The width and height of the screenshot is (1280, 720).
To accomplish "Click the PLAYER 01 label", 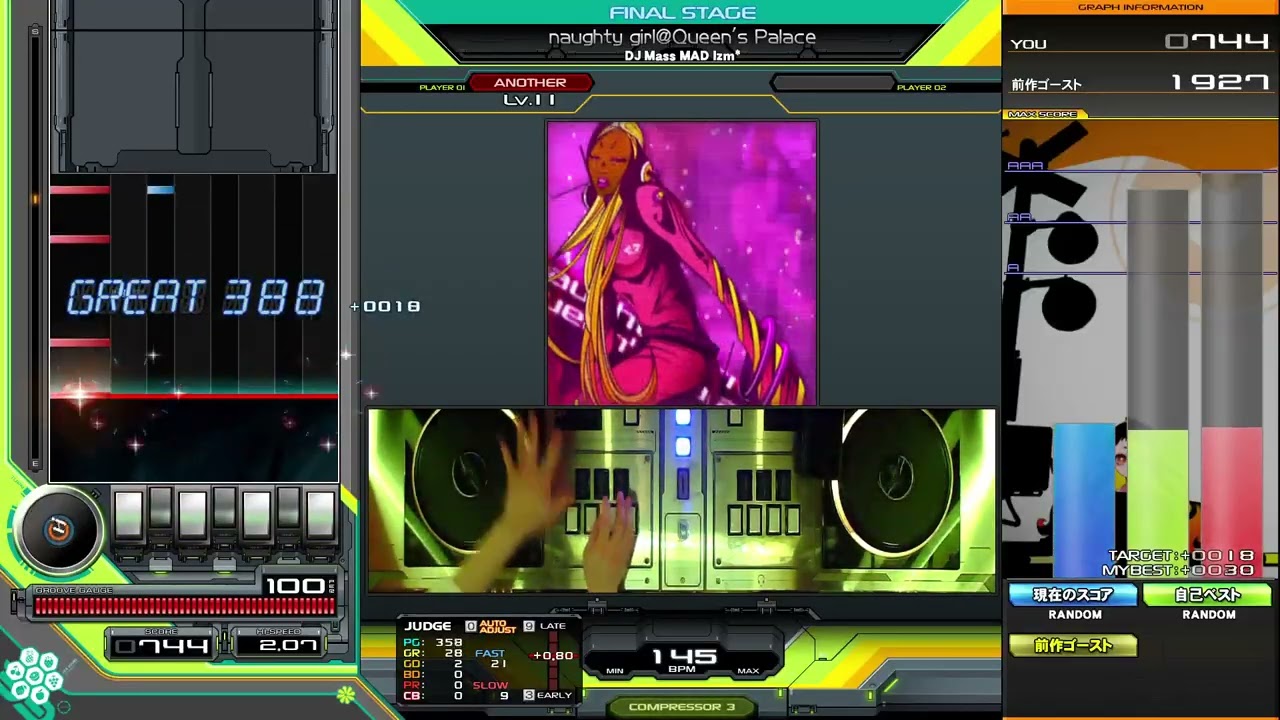I will pyautogui.click(x=442, y=88).
